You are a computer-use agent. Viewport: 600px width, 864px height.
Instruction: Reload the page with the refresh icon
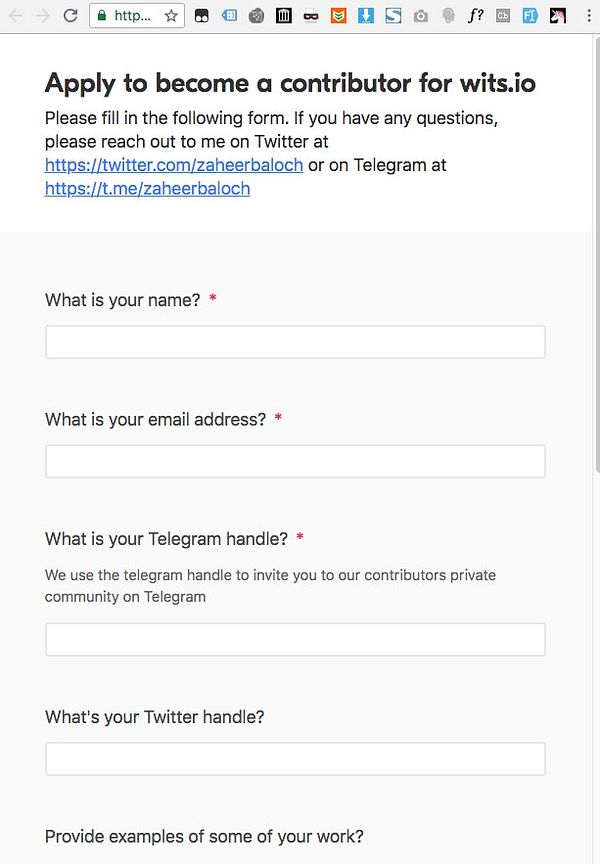(x=71, y=16)
